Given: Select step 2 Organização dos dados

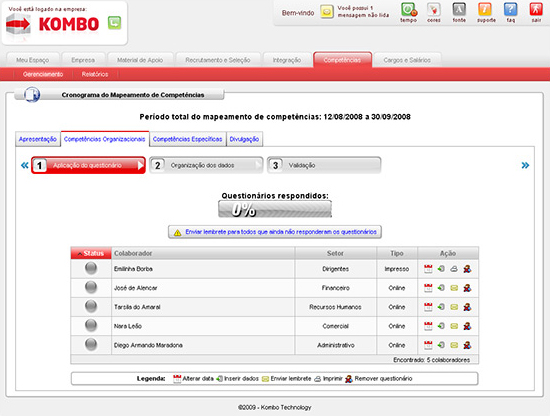Looking at the screenshot, I should click(x=206, y=165).
